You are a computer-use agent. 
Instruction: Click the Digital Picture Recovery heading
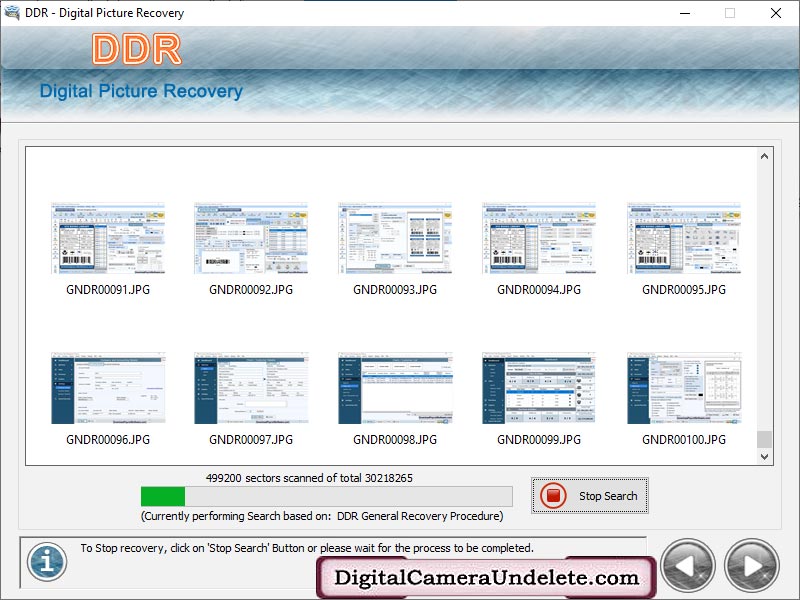[141, 91]
